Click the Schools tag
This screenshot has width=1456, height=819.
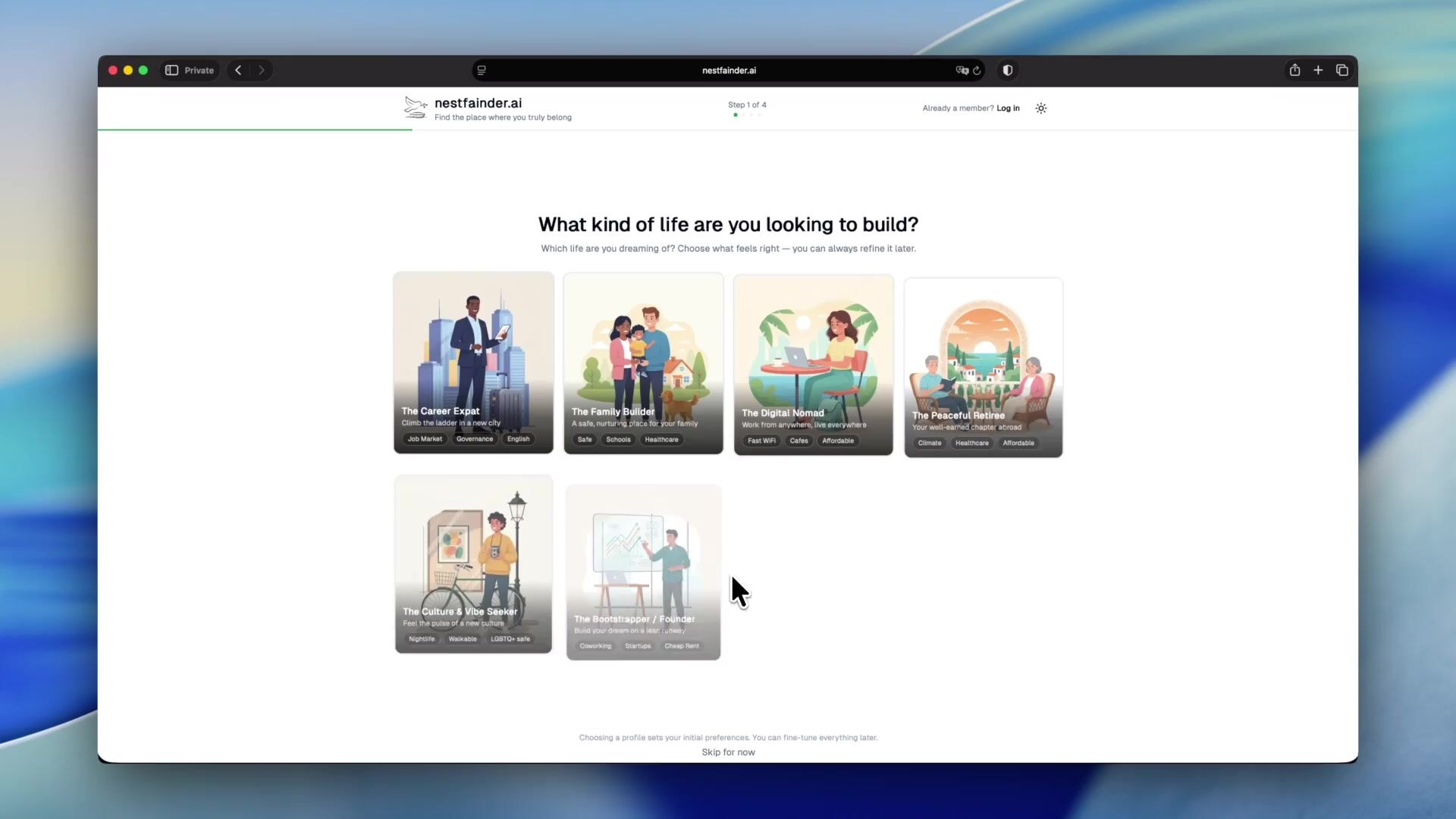coord(618,440)
